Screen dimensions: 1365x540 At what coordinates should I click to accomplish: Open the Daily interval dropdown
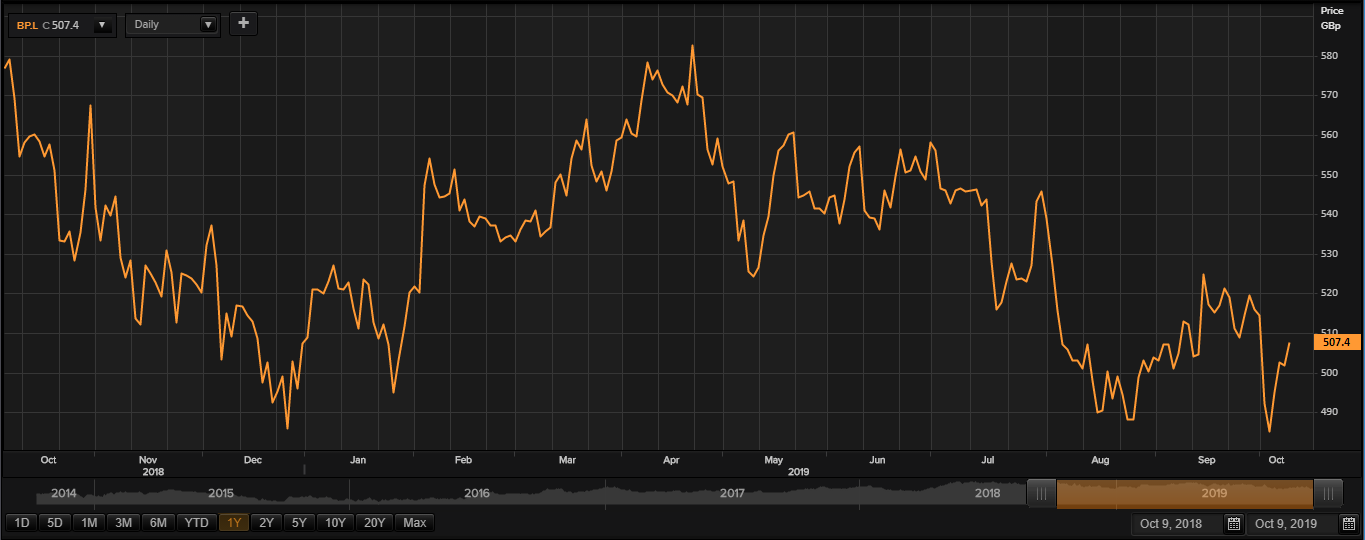[x=208, y=25]
